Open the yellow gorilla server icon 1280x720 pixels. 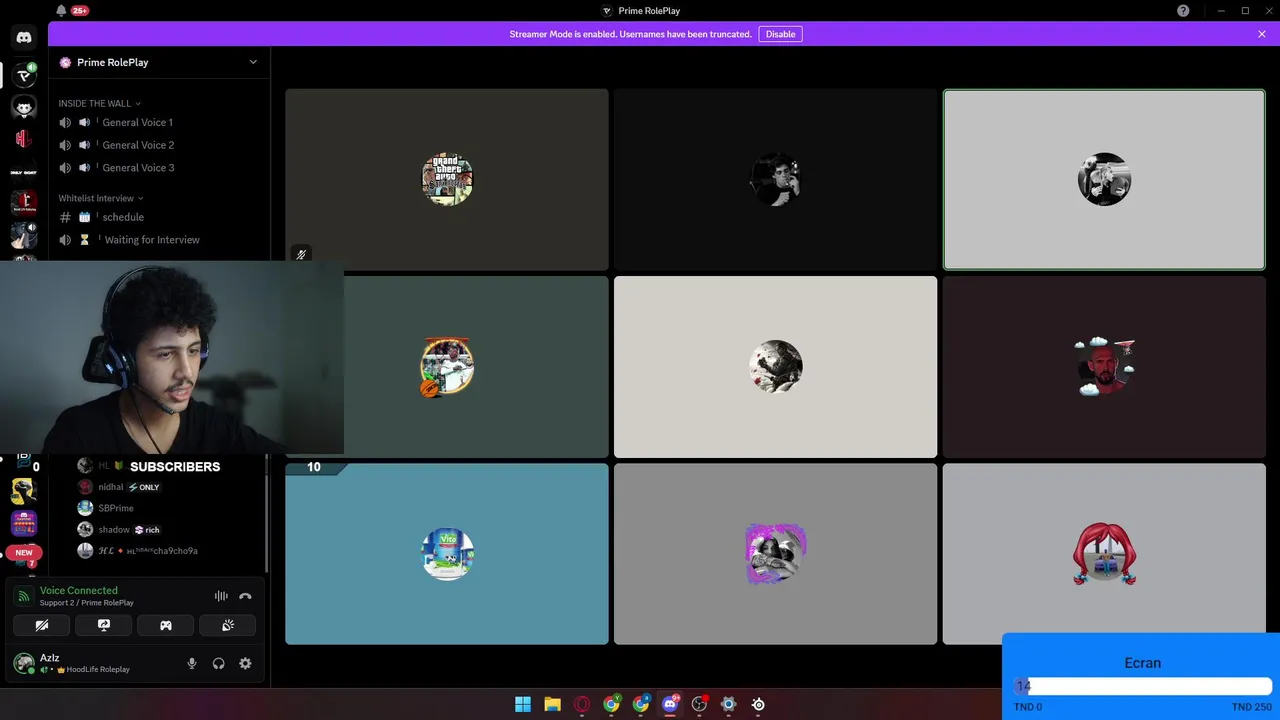[24, 490]
